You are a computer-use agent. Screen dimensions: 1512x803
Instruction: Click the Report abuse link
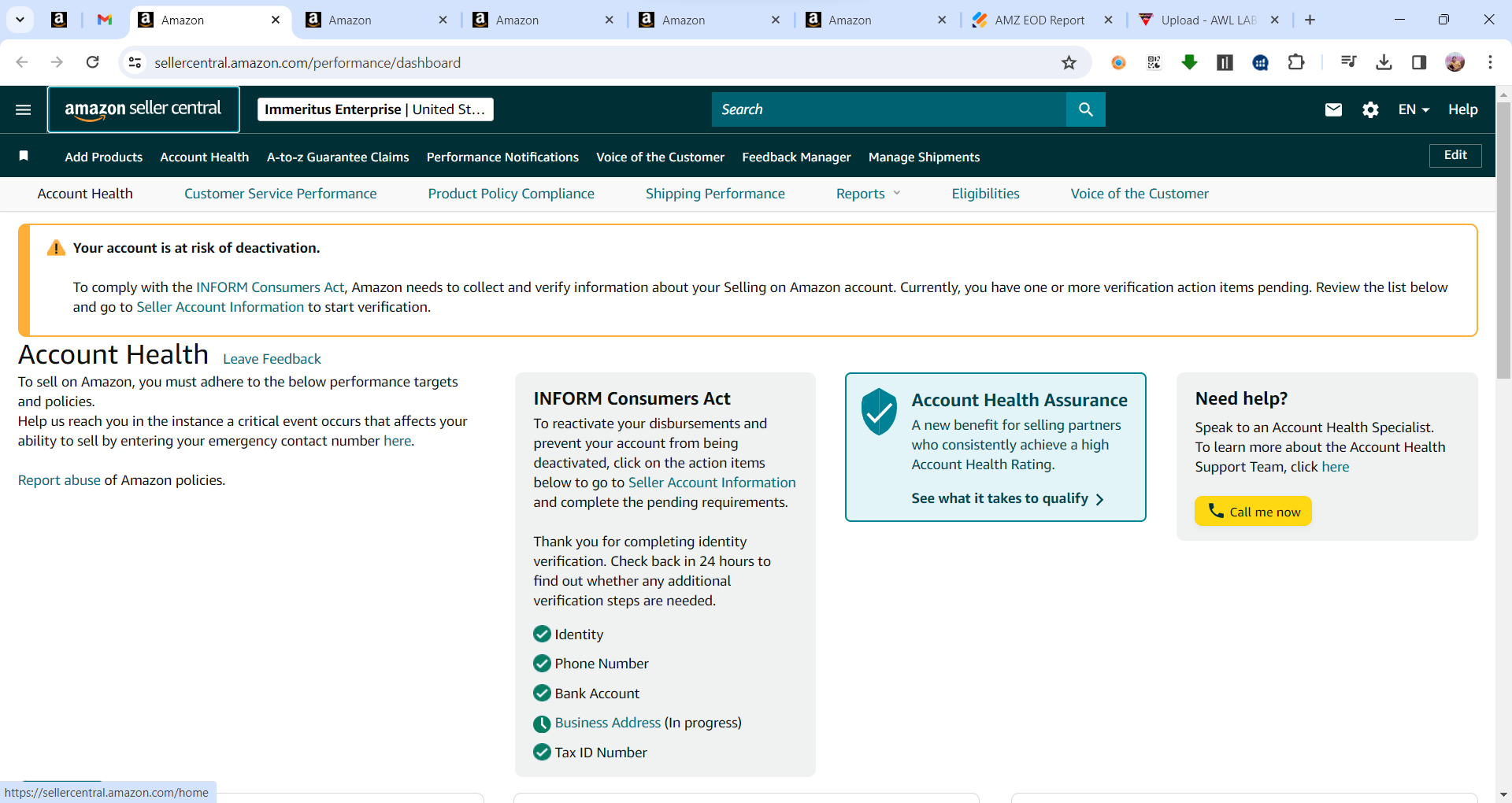pos(59,480)
